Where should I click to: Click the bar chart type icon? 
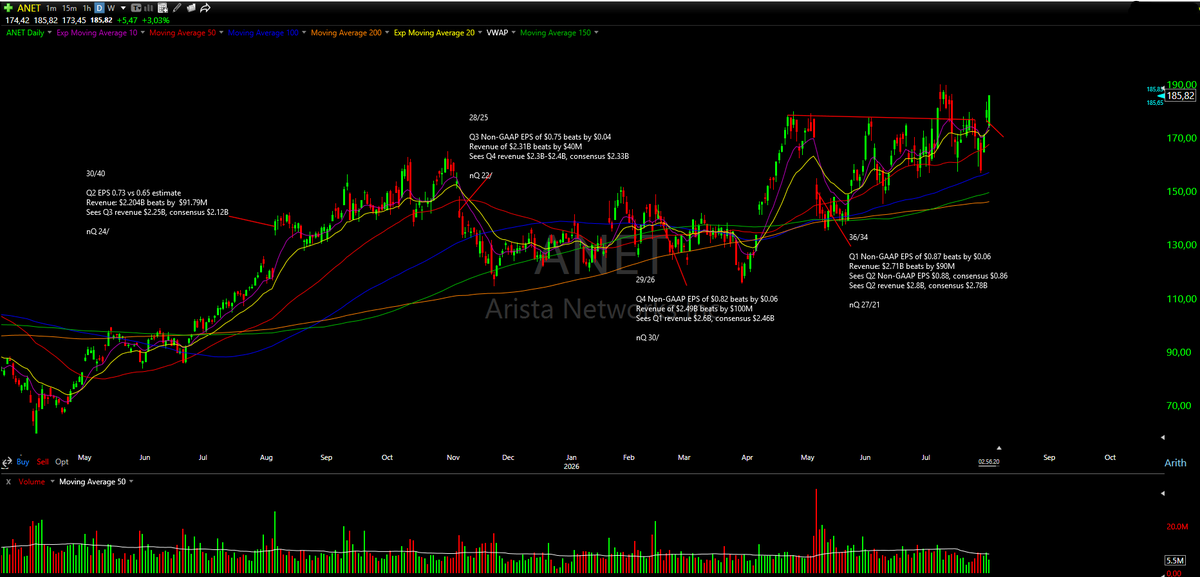[149, 8]
